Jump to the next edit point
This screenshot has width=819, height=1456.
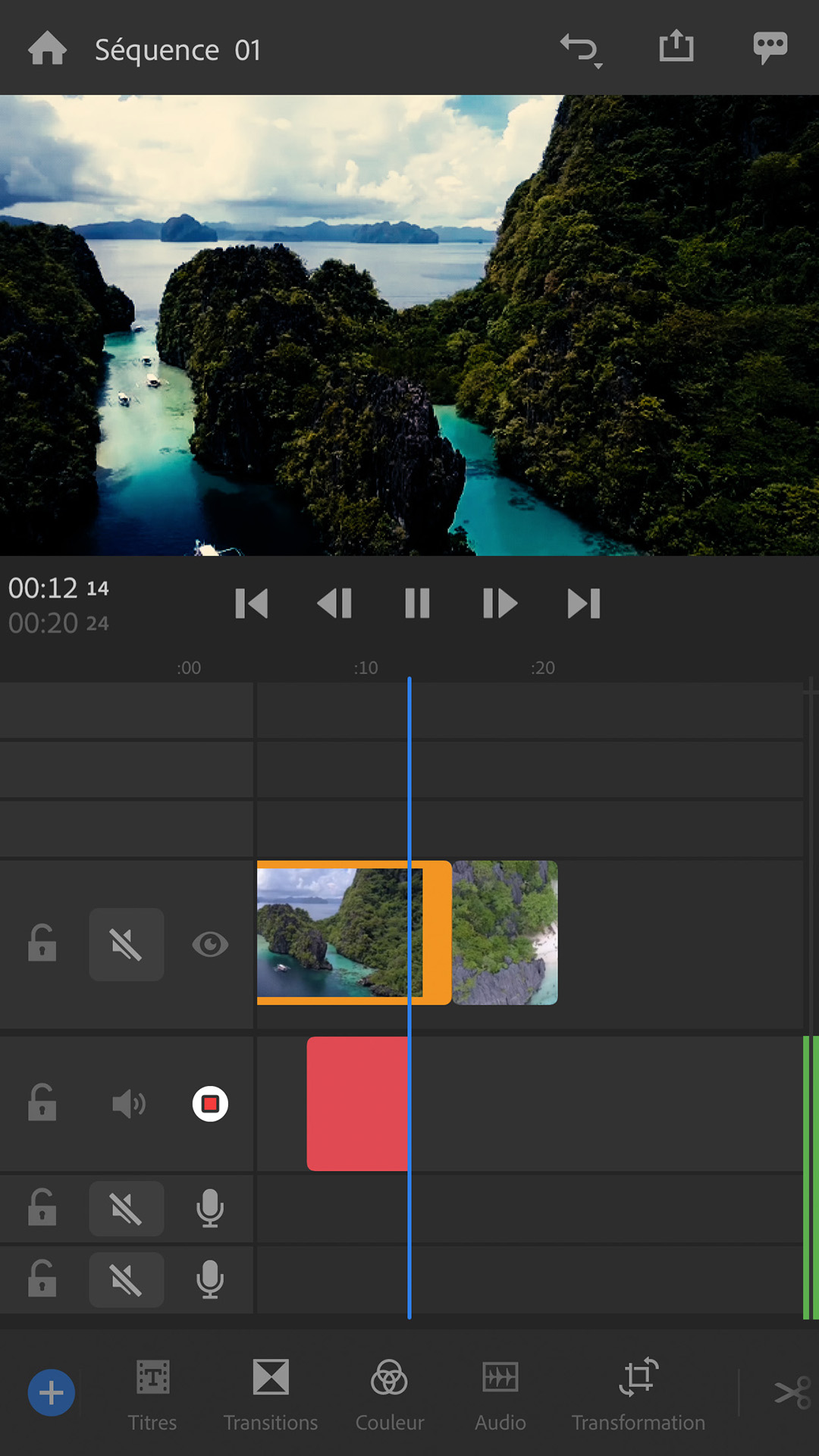click(x=583, y=604)
